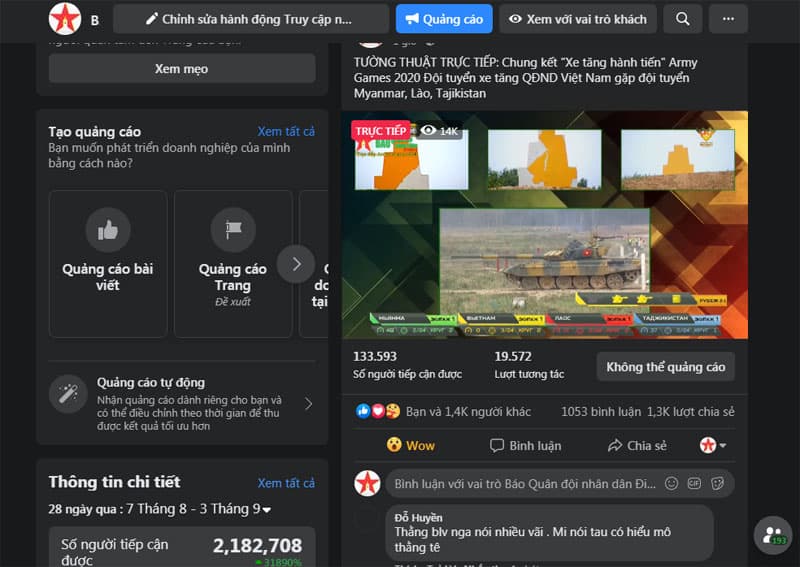Toggle the Wow reaction on the post
Viewport: 800px width, 567px height.
click(411, 446)
